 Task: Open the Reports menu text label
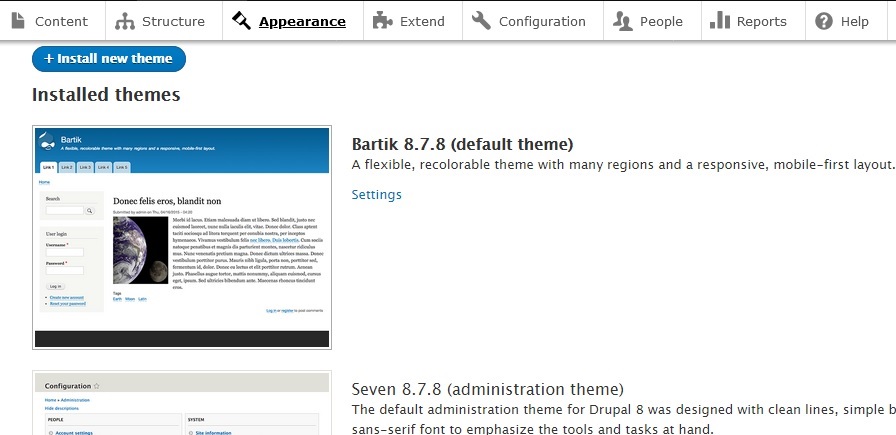point(761,21)
